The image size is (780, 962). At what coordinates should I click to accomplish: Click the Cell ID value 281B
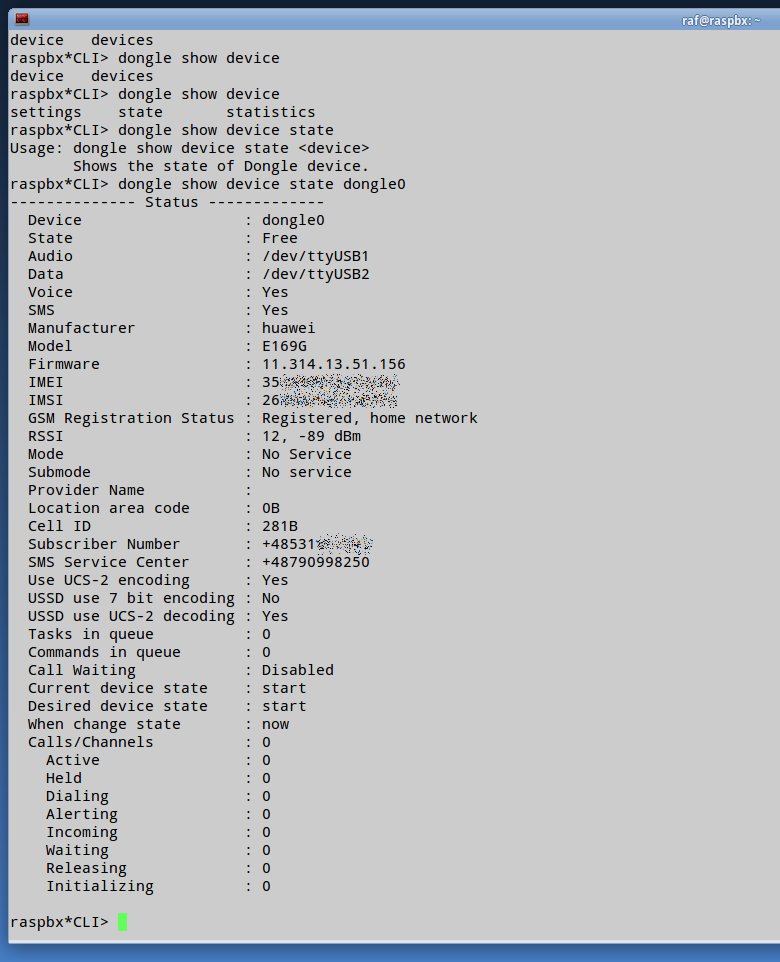coord(280,526)
